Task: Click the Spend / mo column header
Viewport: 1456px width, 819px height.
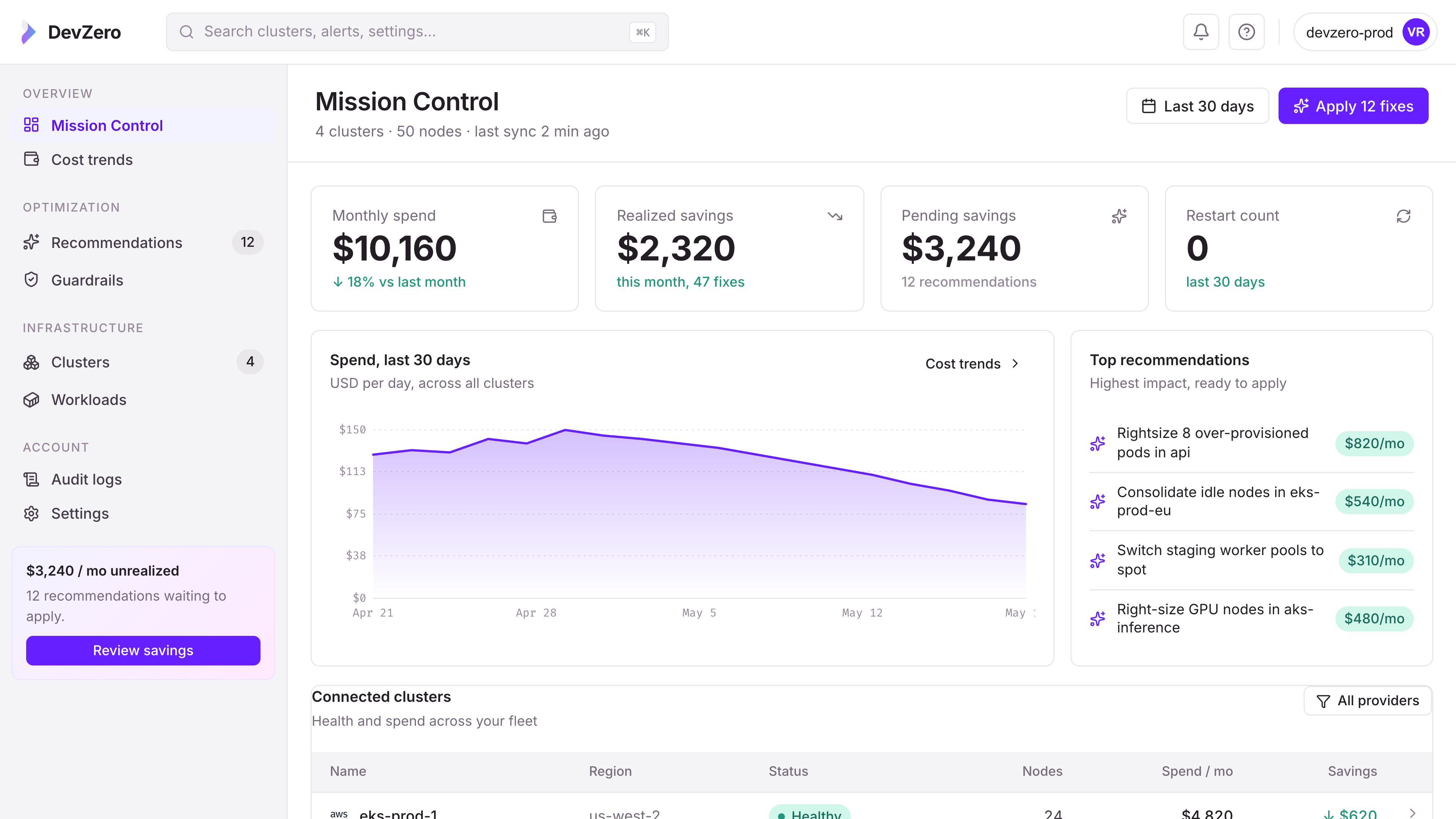Action: click(1197, 771)
